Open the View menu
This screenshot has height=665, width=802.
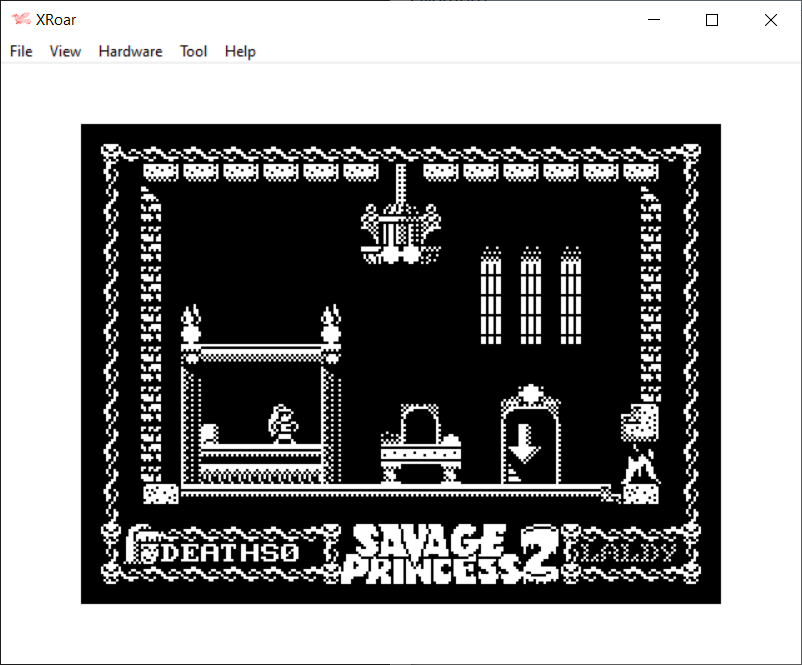coord(65,51)
